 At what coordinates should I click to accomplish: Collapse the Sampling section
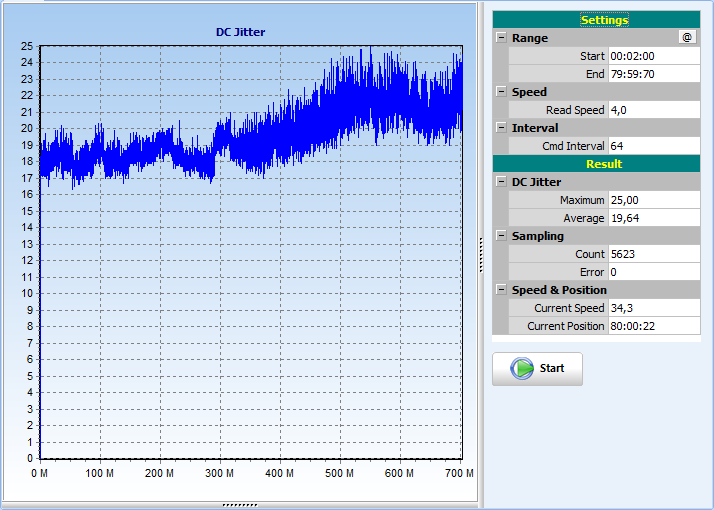(x=501, y=235)
